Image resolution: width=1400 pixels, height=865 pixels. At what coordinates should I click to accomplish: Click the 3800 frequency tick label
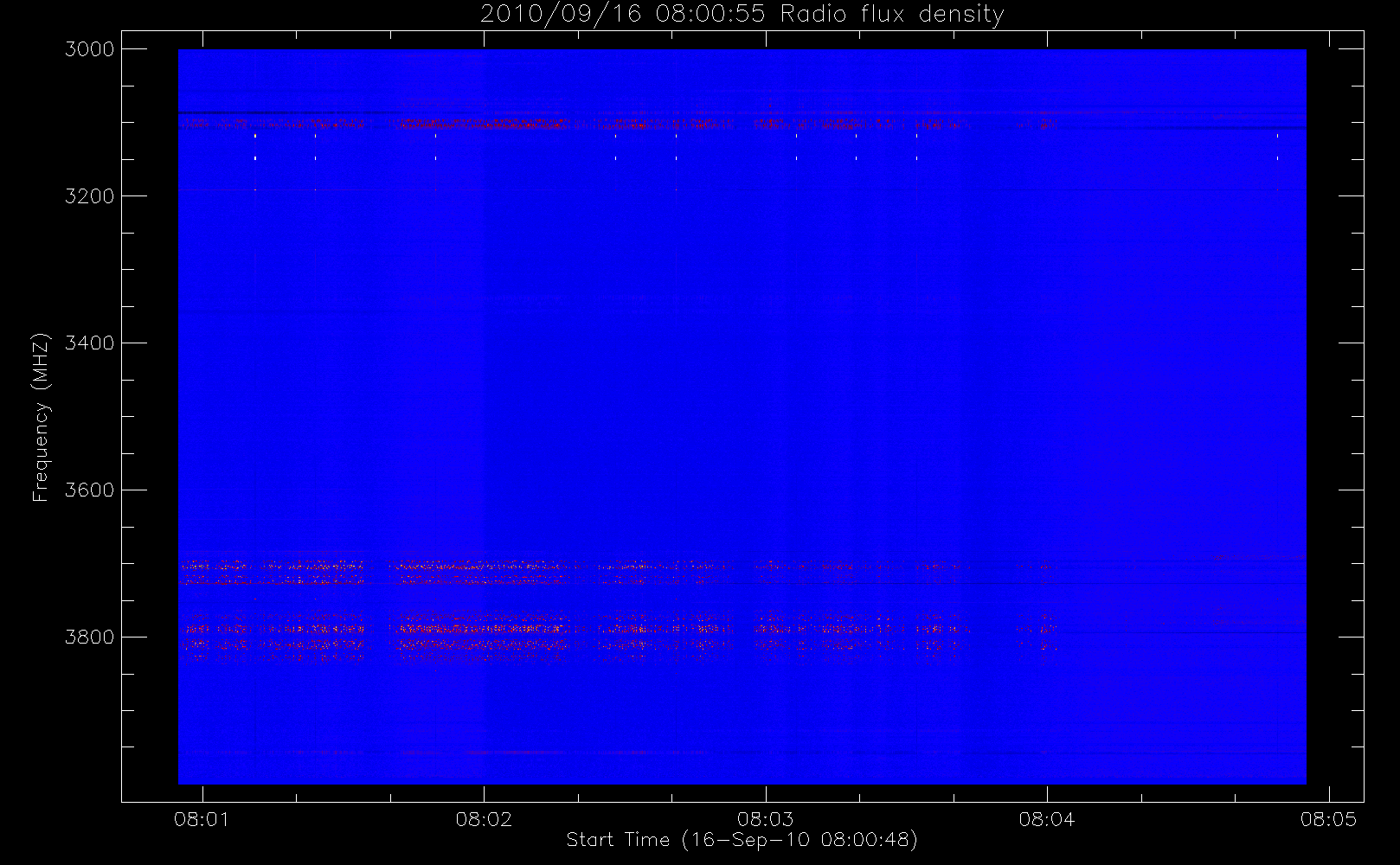90,638
